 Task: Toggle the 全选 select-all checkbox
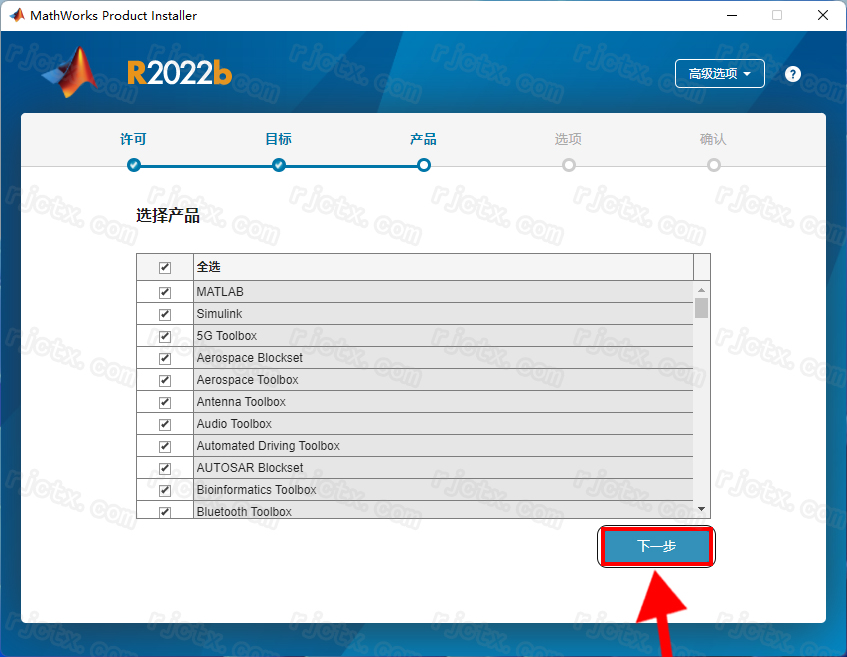165,267
